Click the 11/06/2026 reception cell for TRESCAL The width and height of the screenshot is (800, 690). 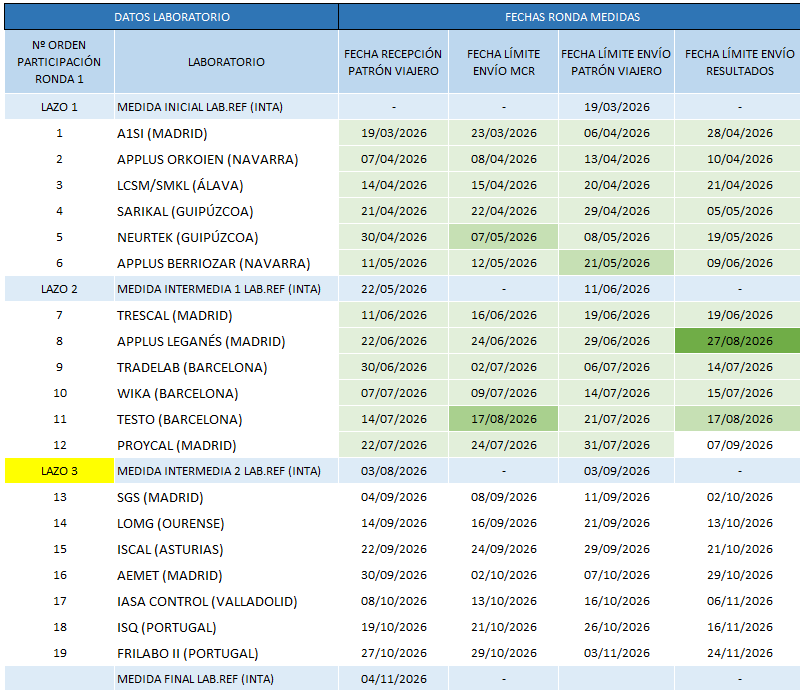[393, 315]
